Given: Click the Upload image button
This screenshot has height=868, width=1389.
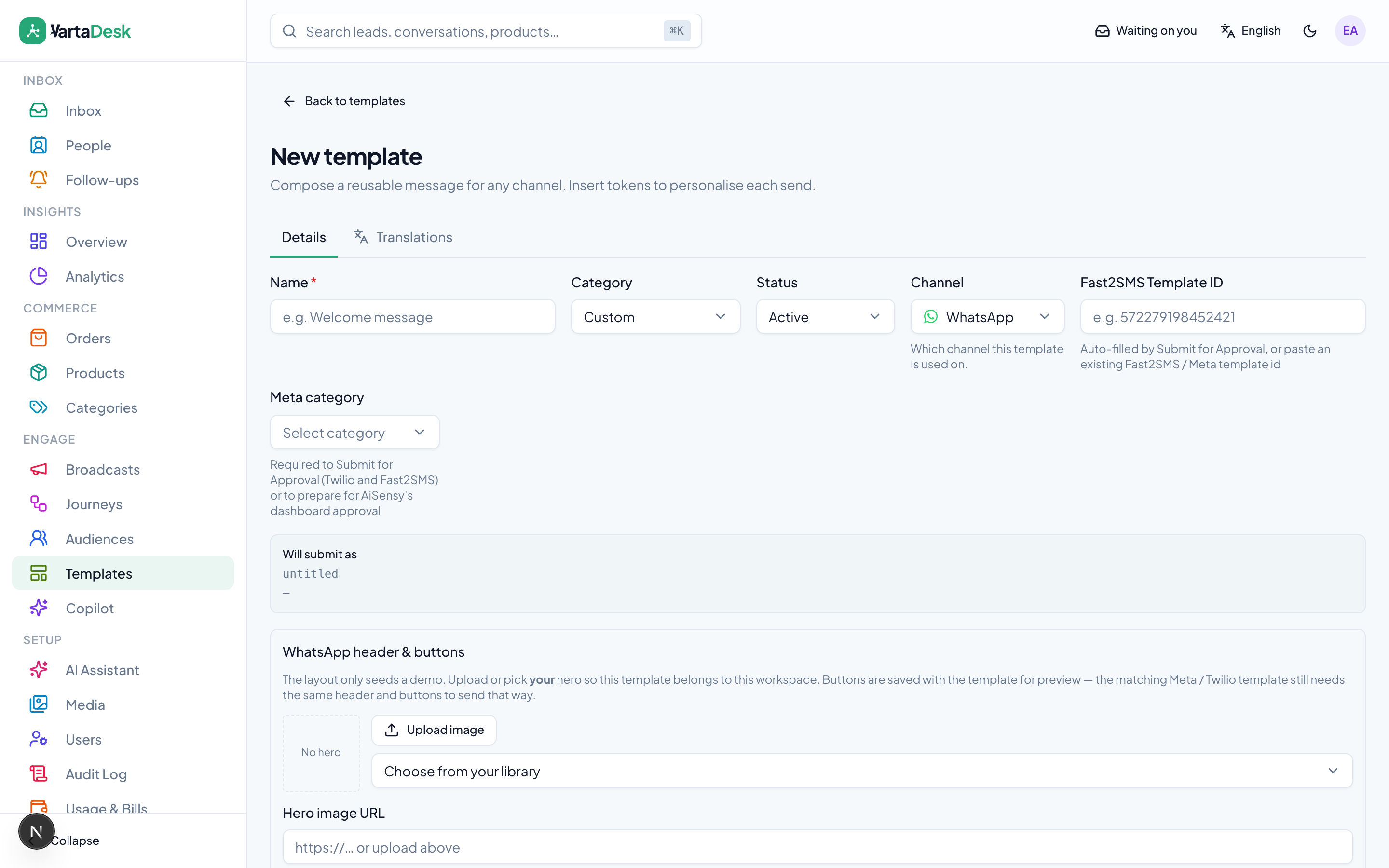Looking at the screenshot, I should [434, 730].
